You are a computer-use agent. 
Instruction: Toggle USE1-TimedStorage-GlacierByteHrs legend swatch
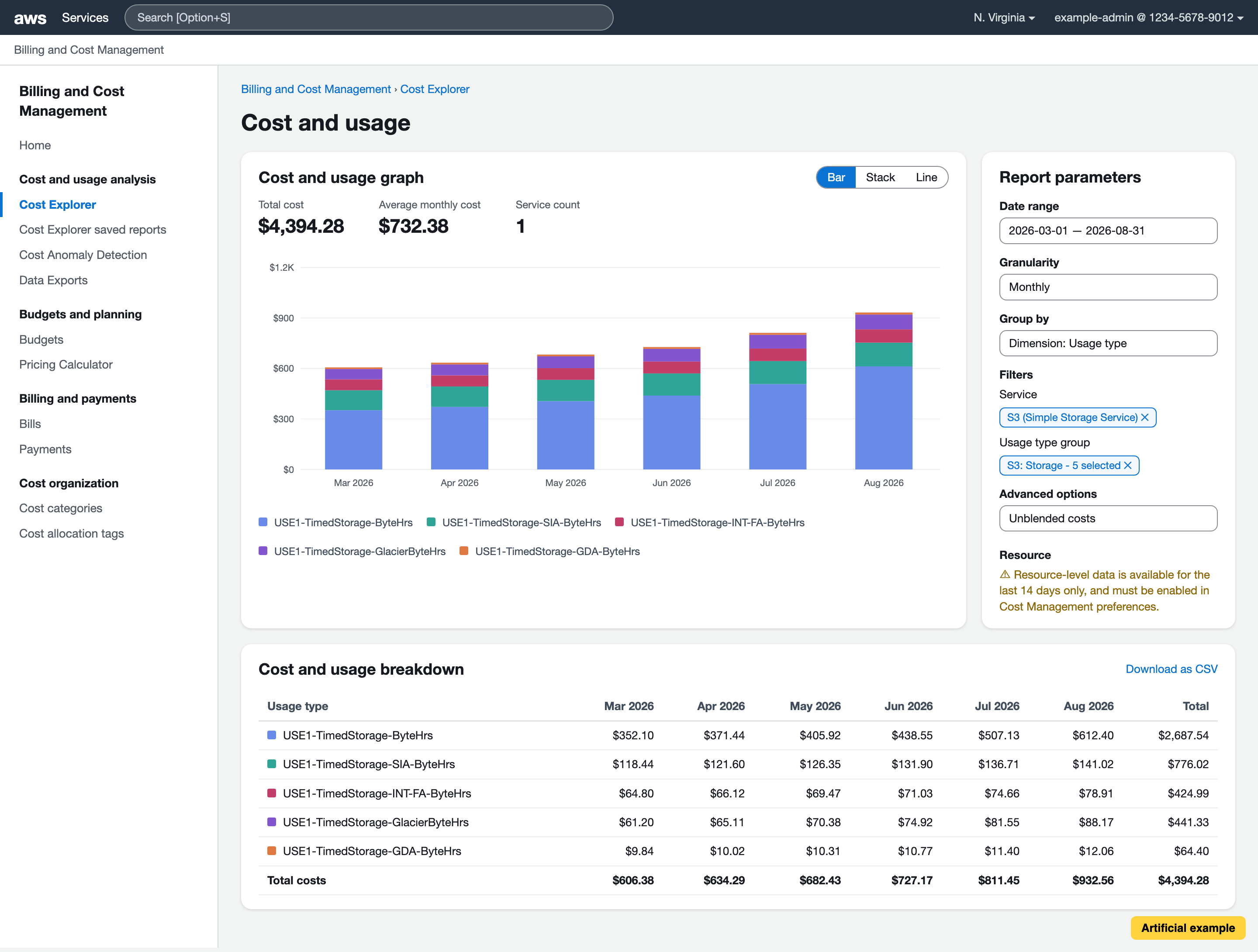click(x=263, y=551)
